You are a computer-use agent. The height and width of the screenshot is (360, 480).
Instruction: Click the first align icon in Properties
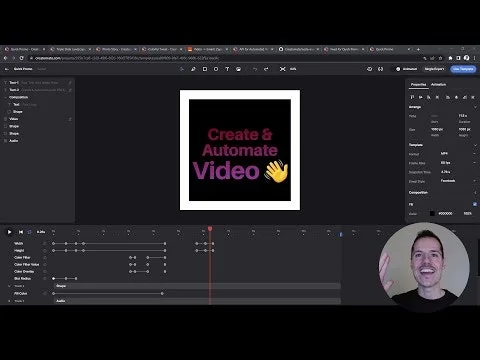click(x=412, y=97)
